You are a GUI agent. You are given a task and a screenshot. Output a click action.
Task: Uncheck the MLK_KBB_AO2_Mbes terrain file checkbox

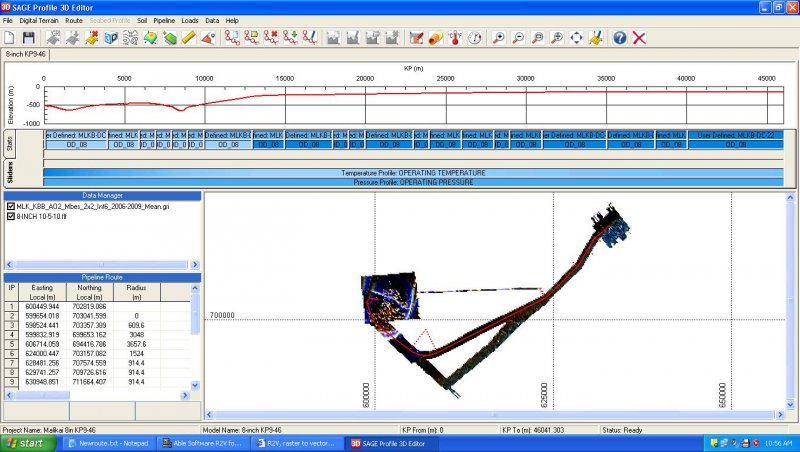(x=11, y=205)
